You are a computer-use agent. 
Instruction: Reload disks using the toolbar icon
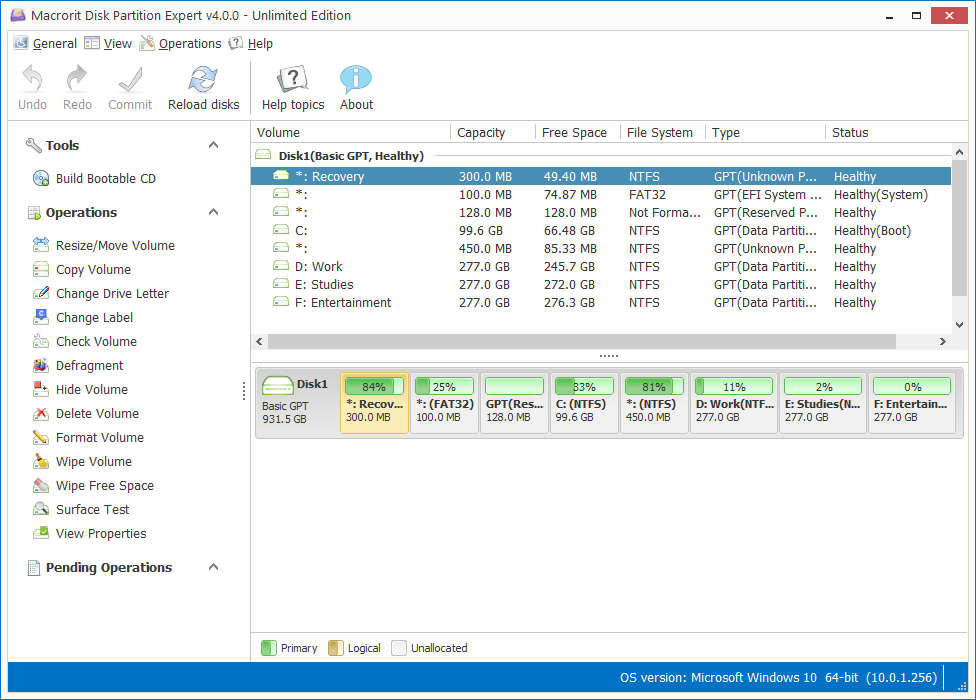coord(204,79)
